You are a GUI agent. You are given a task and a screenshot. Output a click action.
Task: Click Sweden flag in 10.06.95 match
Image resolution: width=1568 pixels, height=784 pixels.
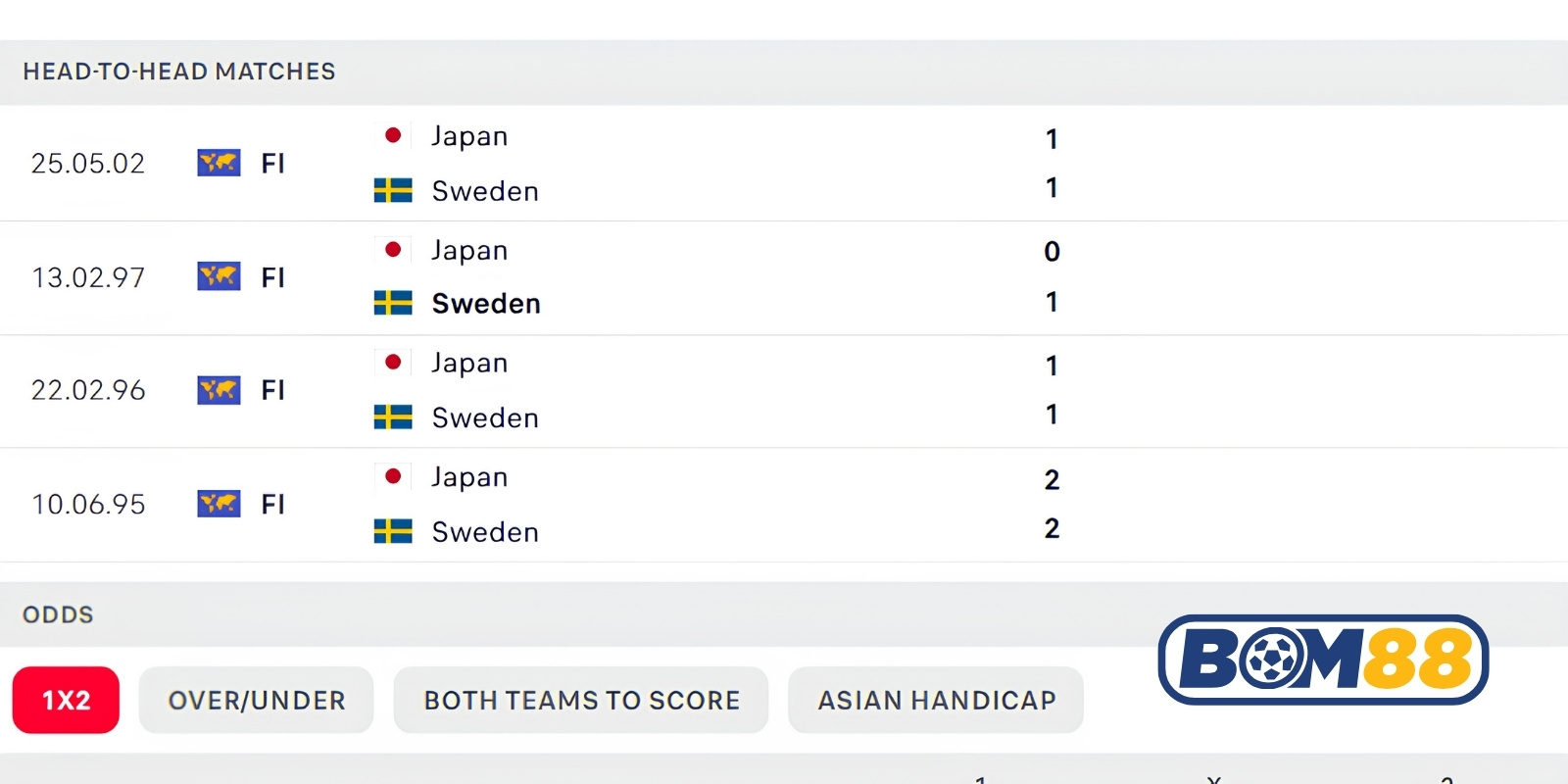pos(393,531)
